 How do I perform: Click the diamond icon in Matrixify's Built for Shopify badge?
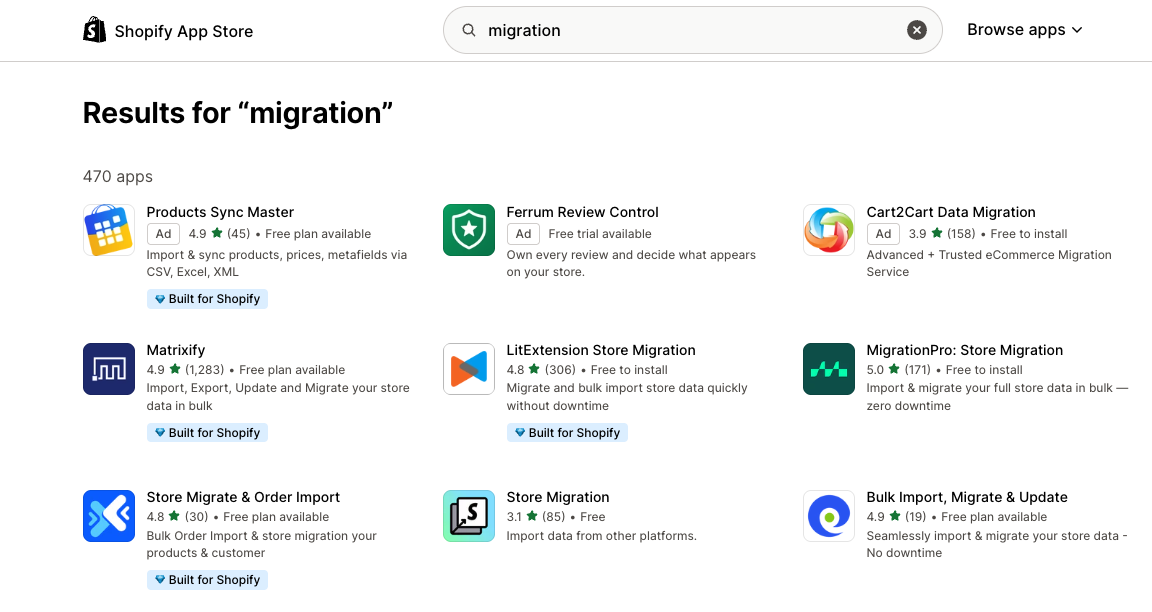pos(159,433)
